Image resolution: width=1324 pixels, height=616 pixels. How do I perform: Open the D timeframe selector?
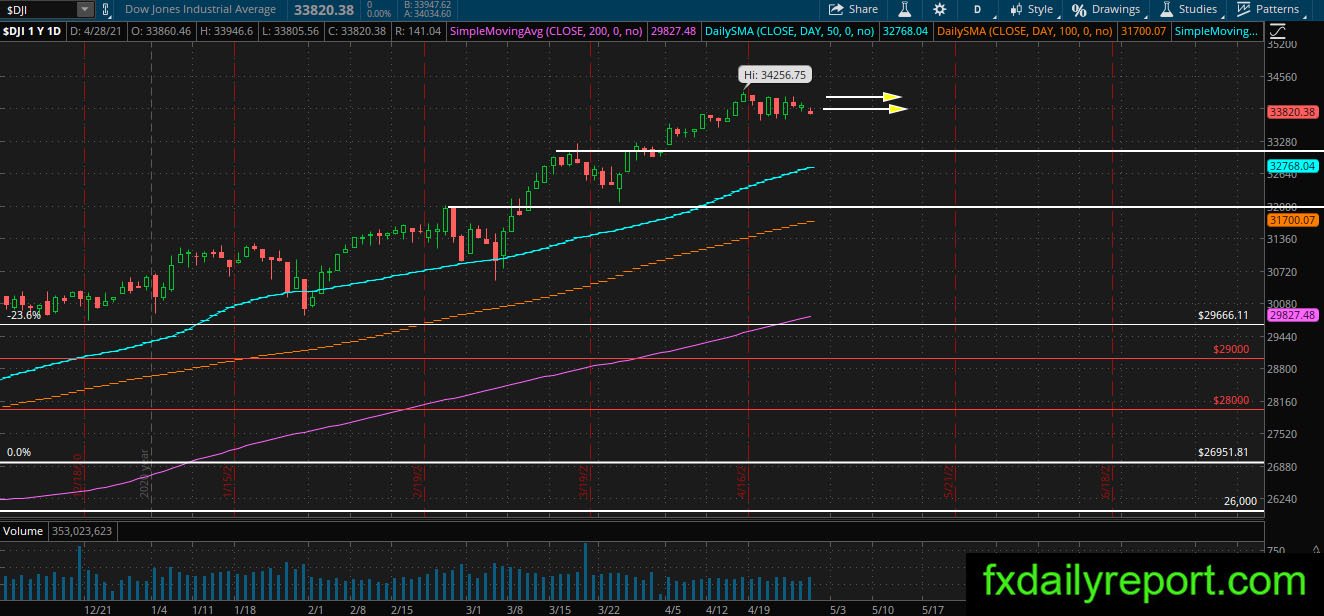coord(977,9)
